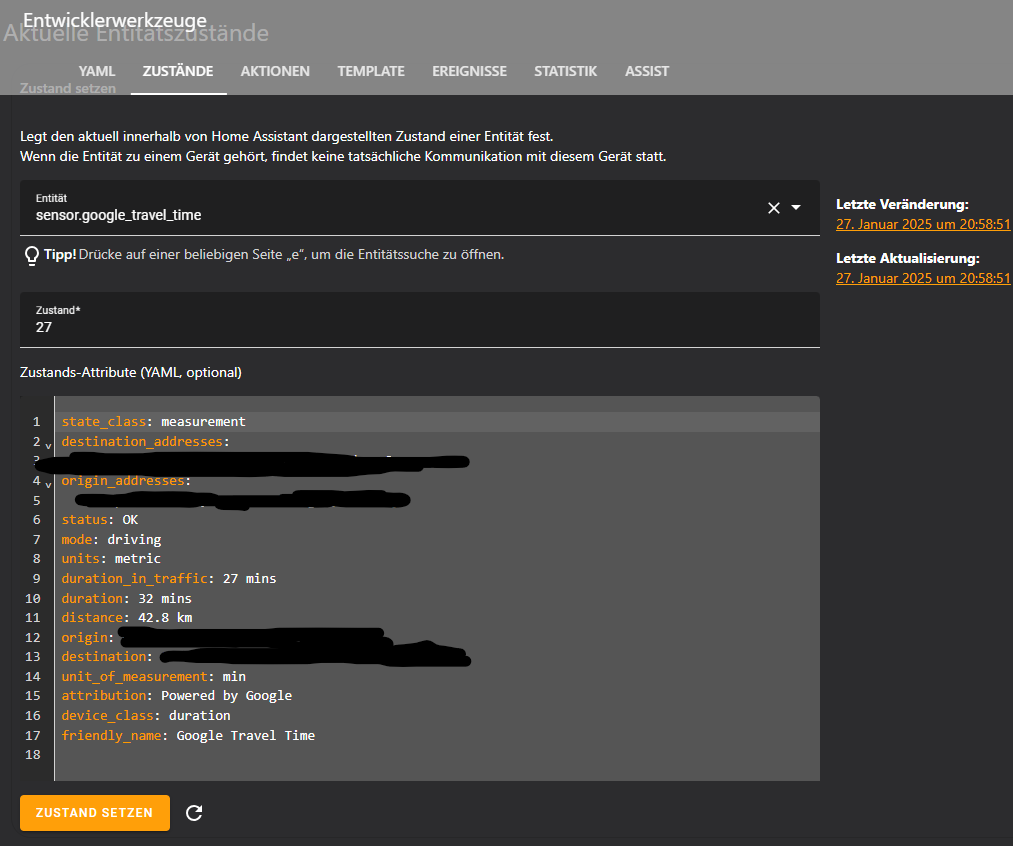Viewport: 1013px width, 846px height.
Task: Switch to the Statistik tab
Action: [x=565, y=71]
